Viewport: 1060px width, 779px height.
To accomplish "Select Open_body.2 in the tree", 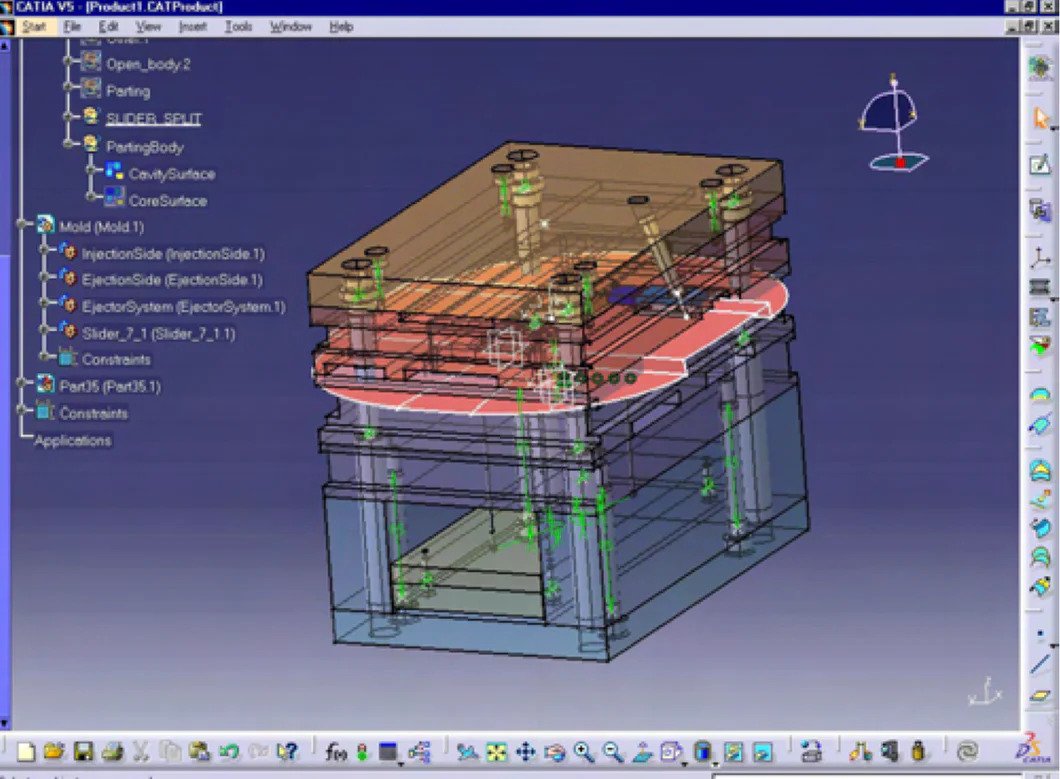I will tap(148, 64).
